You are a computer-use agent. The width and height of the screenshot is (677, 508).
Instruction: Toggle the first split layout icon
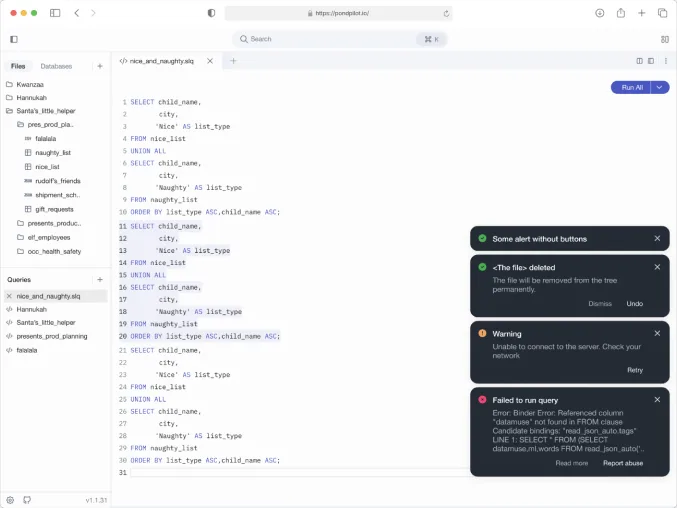point(639,61)
